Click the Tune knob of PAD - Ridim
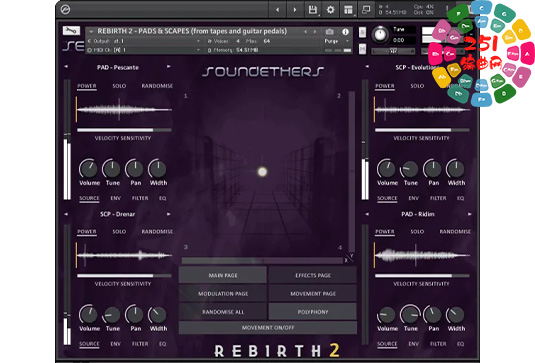The height and width of the screenshot is (363, 535). [410, 315]
